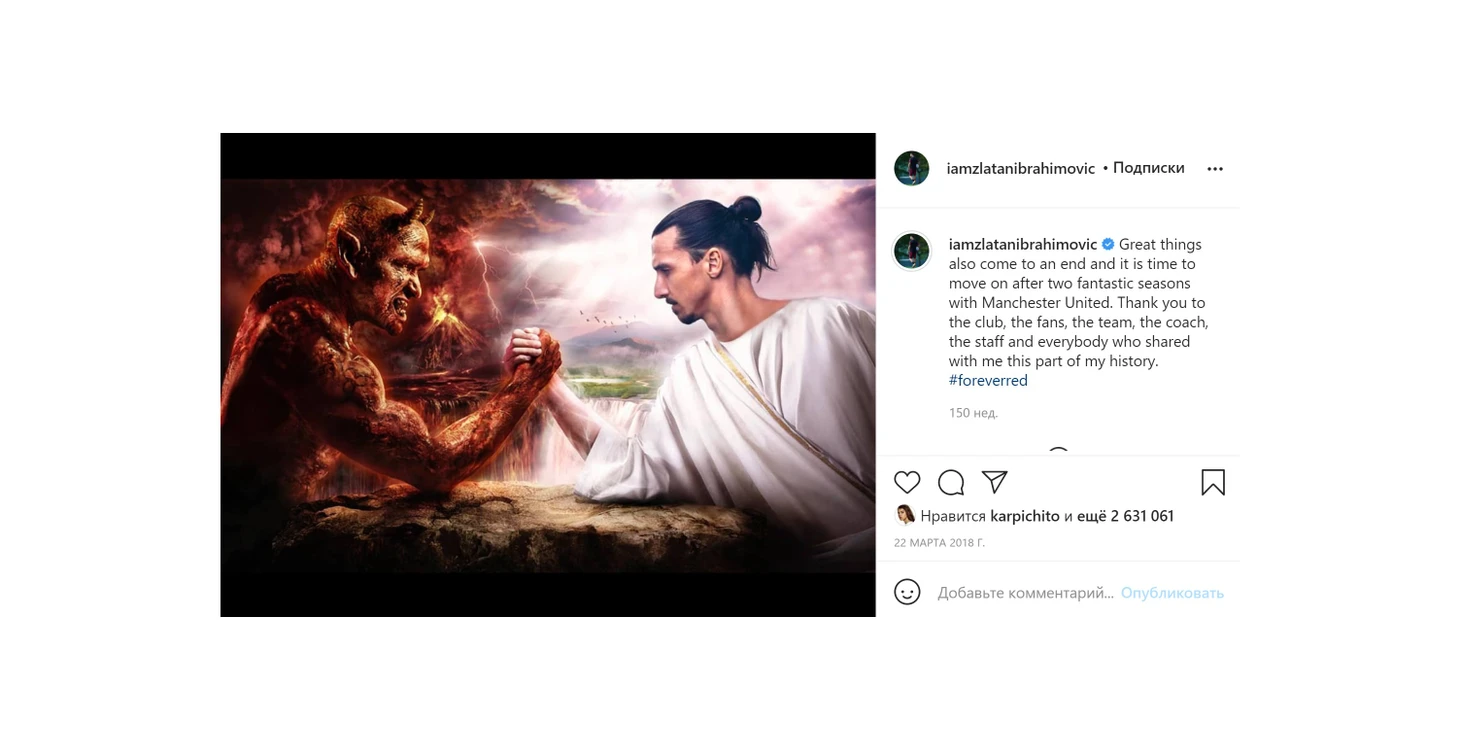Screen dimensions: 1460x749
Task: Open comments via the speech bubble icon
Action: [x=951, y=483]
